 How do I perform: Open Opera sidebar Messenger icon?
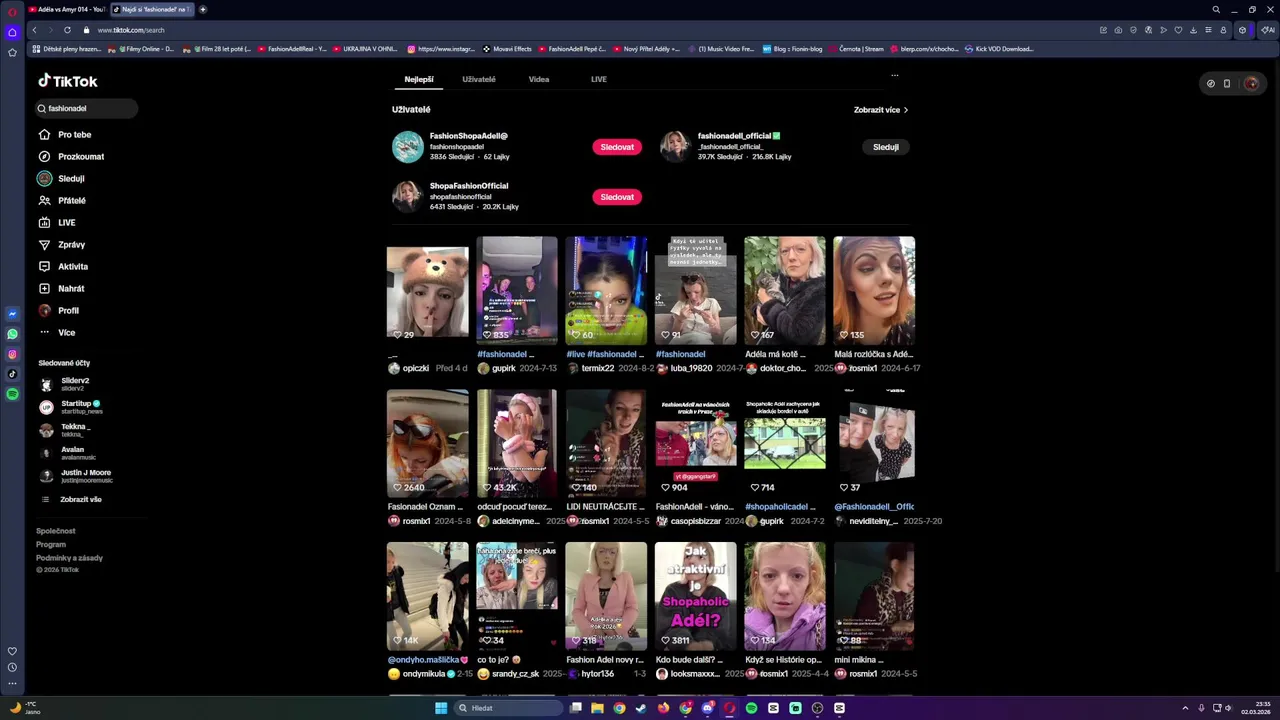12,314
